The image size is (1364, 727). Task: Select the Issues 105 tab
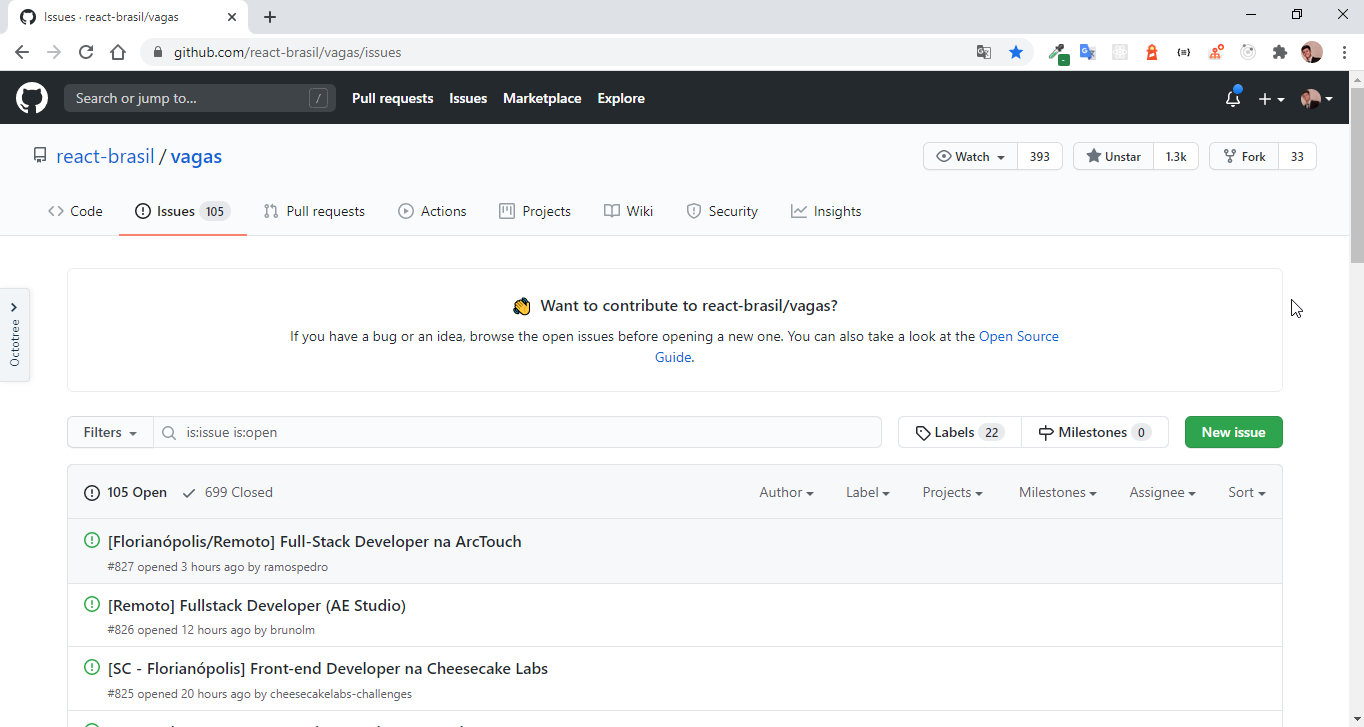click(182, 211)
